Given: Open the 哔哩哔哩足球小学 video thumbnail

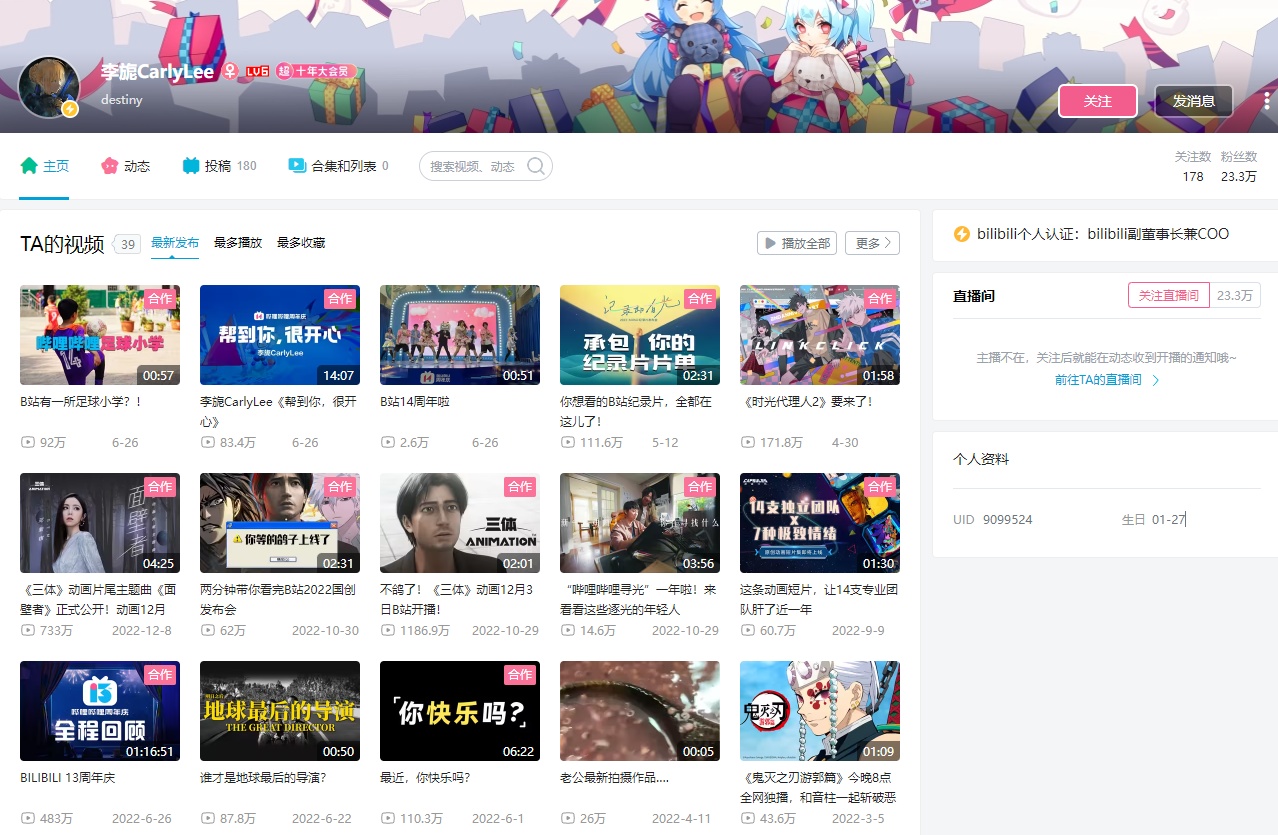Looking at the screenshot, I should pos(100,335).
